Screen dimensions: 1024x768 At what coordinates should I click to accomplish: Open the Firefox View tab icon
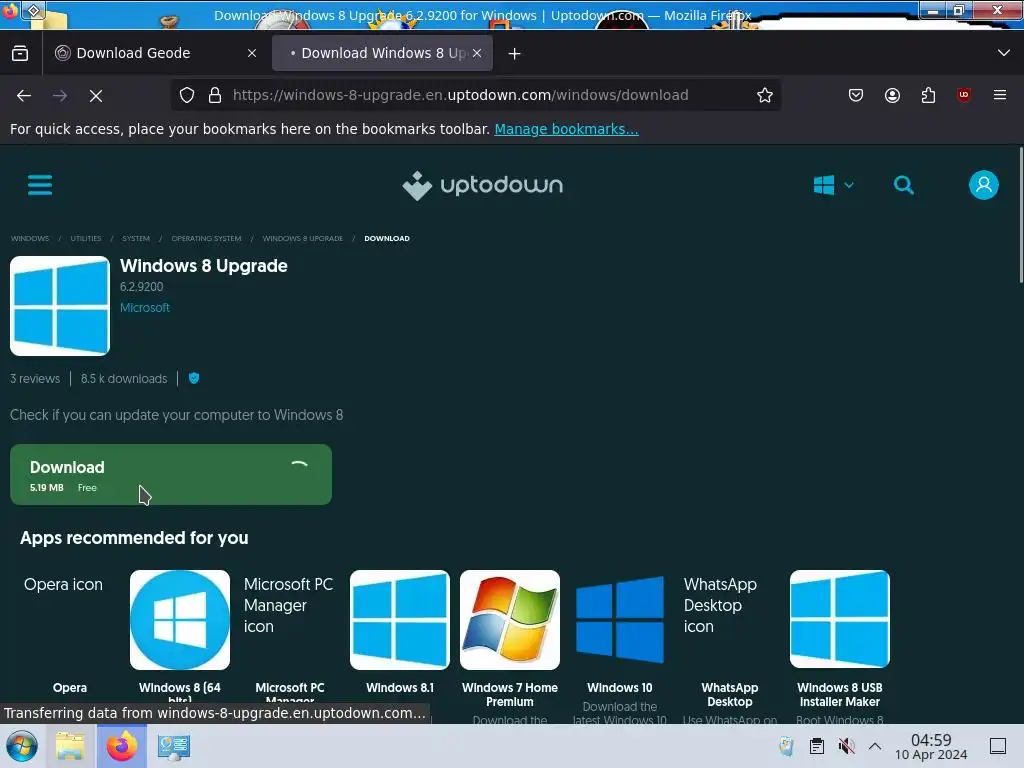[x=20, y=53]
